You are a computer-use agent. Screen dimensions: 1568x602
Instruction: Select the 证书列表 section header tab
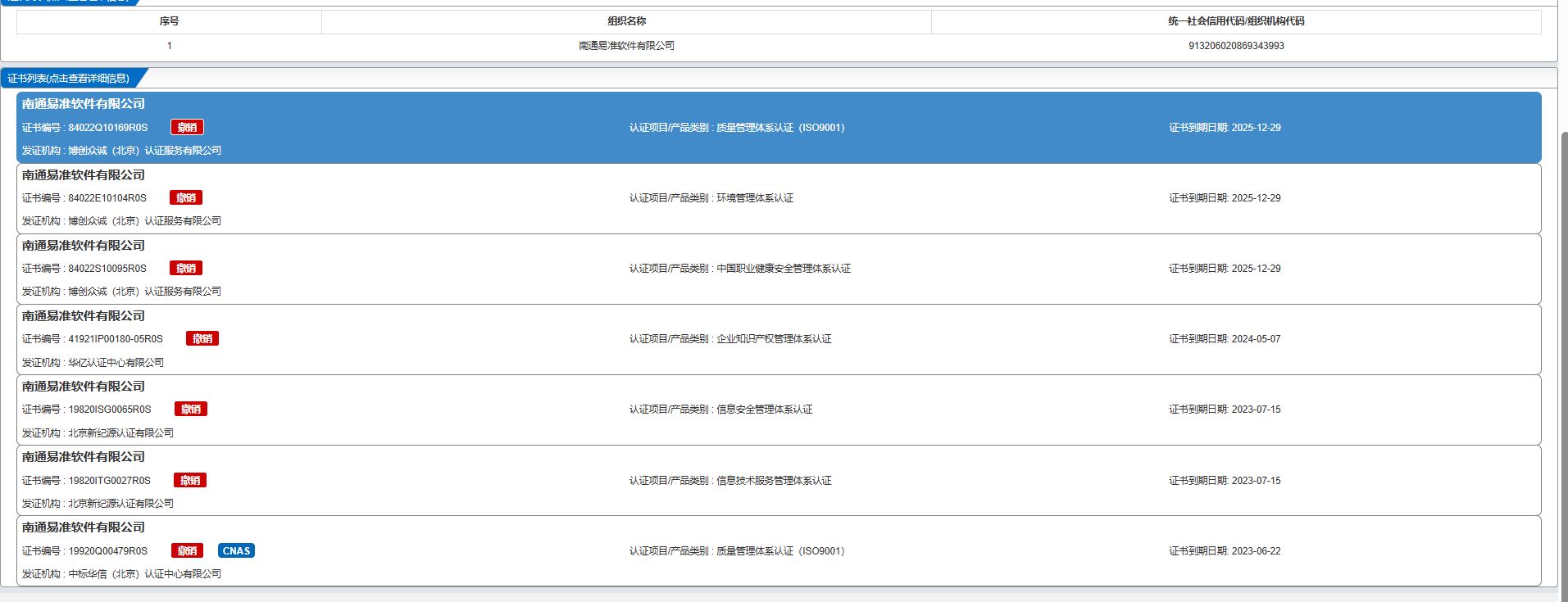click(70, 78)
